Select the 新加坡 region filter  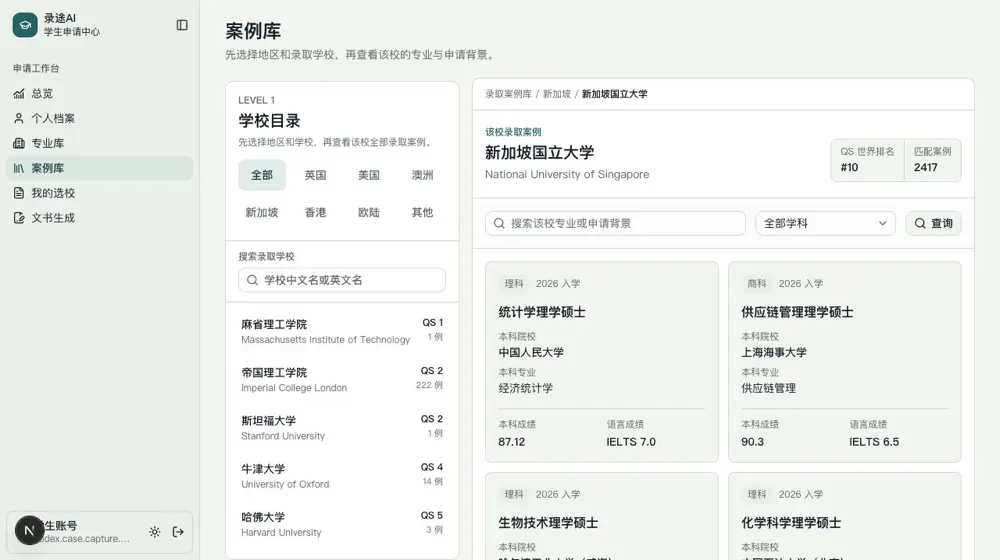coord(261,212)
